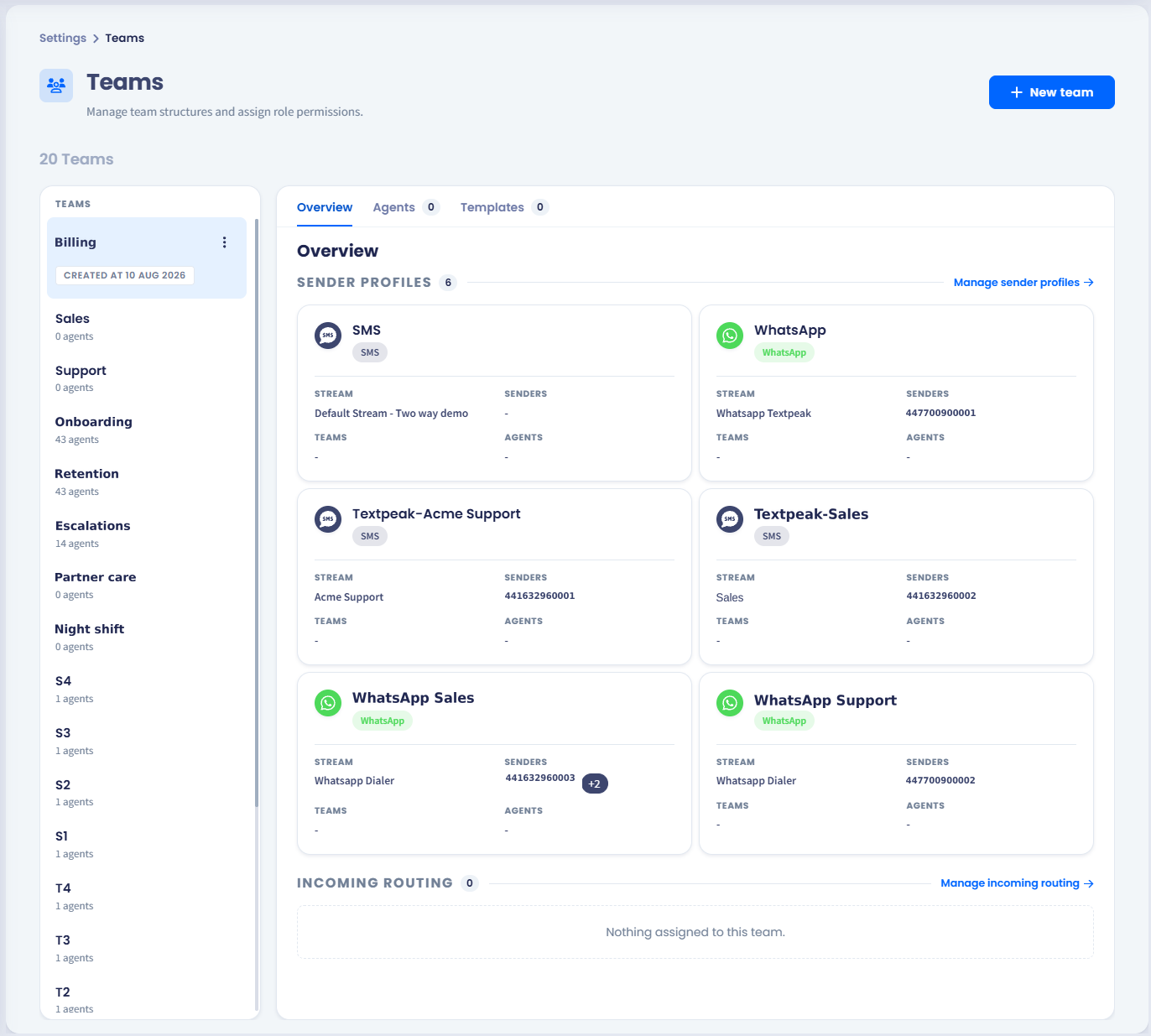The width and height of the screenshot is (1151, 1036).
Task: Click the WhatsApp Sales profile icon
Action: [328, 703]
